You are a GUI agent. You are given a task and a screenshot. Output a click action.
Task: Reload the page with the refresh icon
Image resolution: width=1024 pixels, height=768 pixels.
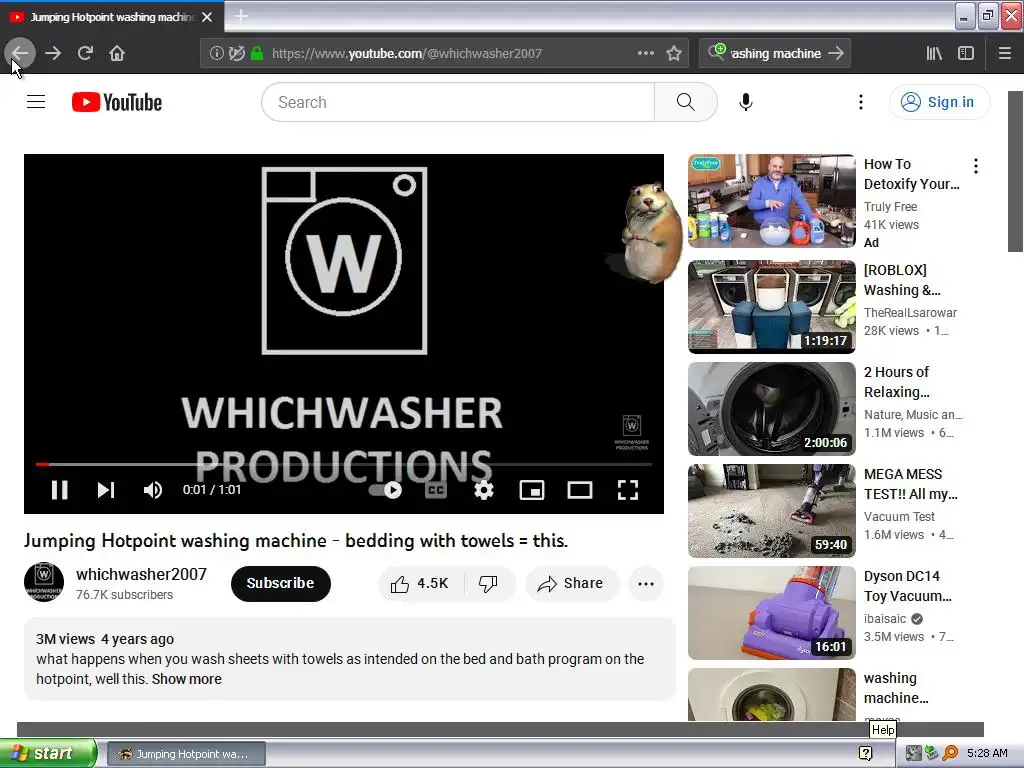(x=85, y=53)
